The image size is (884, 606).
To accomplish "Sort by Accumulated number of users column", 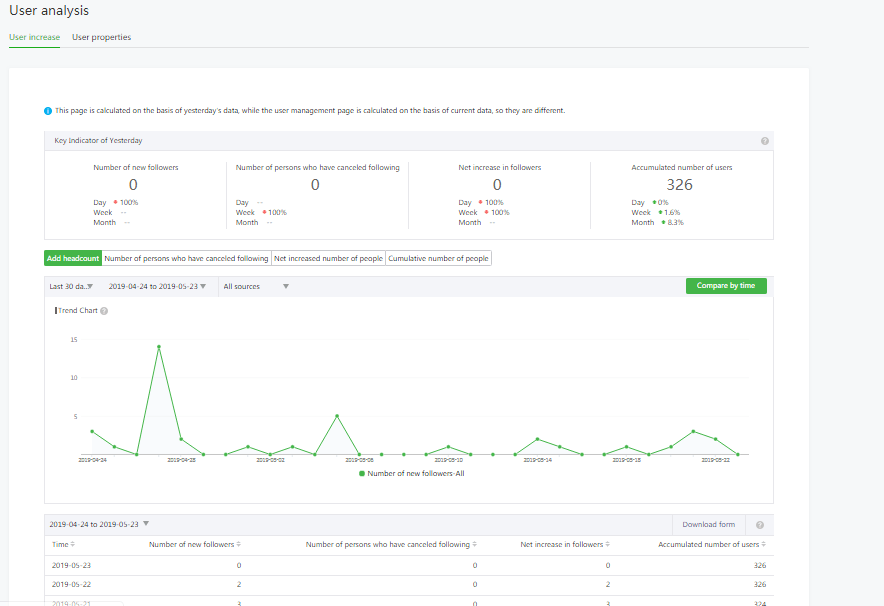I will (x=764, y=545).
